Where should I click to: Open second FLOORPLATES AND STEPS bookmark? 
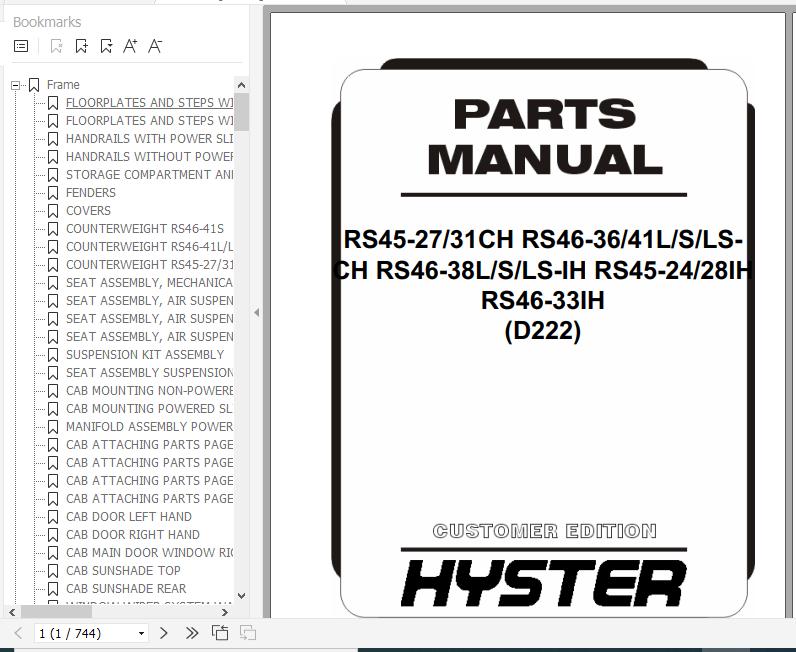pyautogui.click(x=149, y=121)
